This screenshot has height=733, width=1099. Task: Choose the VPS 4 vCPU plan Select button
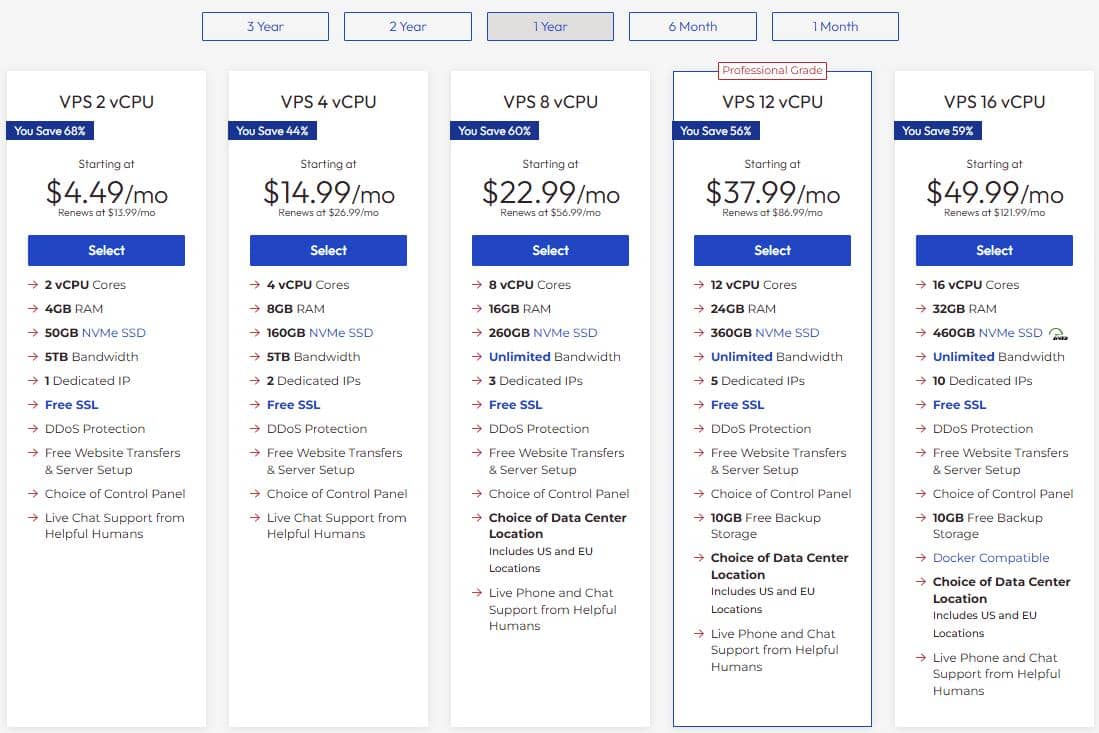328,251
